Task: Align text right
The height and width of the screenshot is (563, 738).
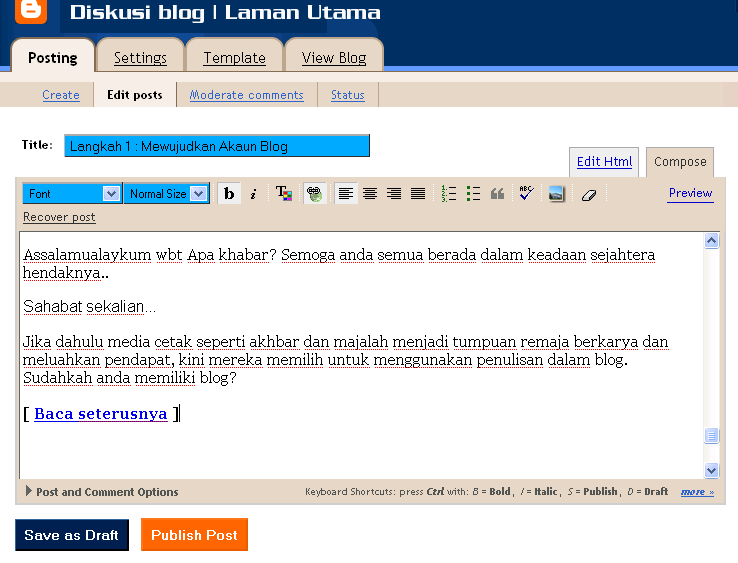Action: pyautogui.click(x=394, y=193)
